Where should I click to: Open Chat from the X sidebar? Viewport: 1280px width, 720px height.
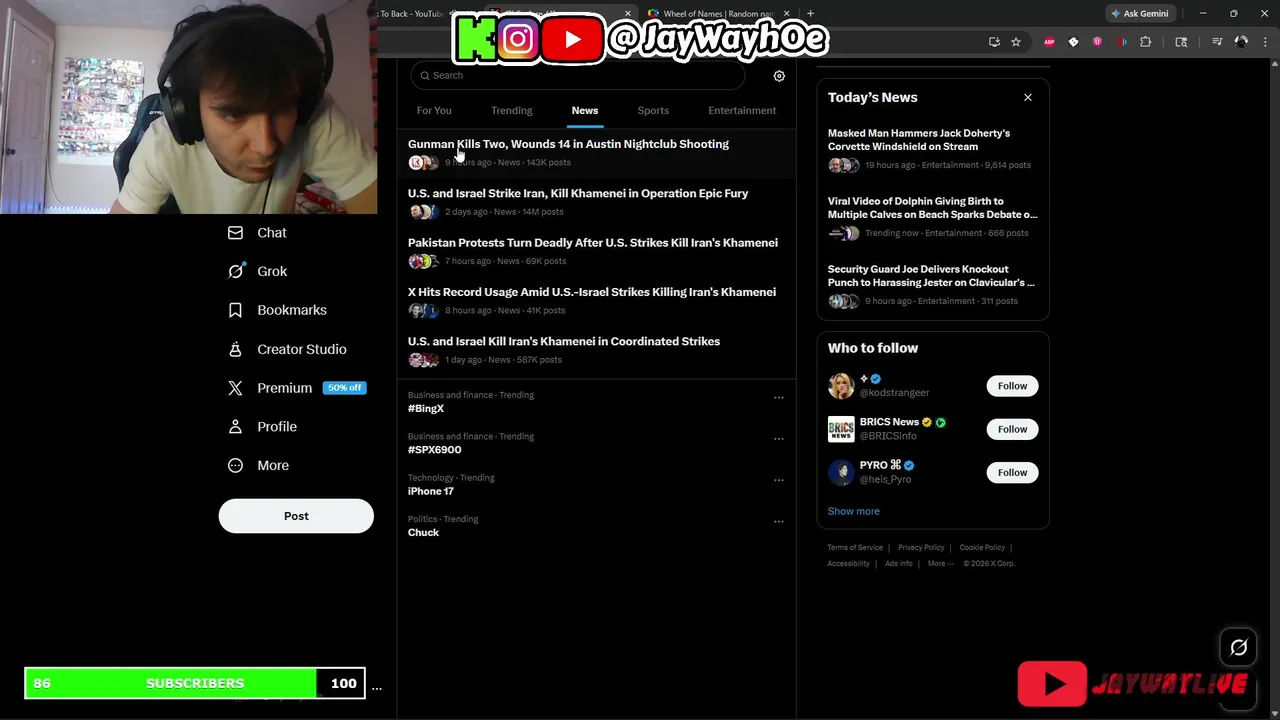(x=257, y=233)
